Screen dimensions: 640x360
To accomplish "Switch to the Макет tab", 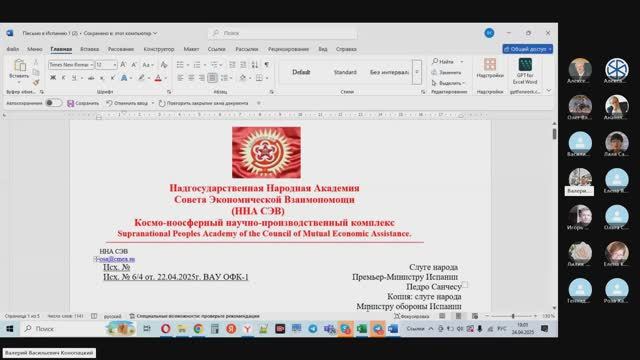I will tap(191, 49).
